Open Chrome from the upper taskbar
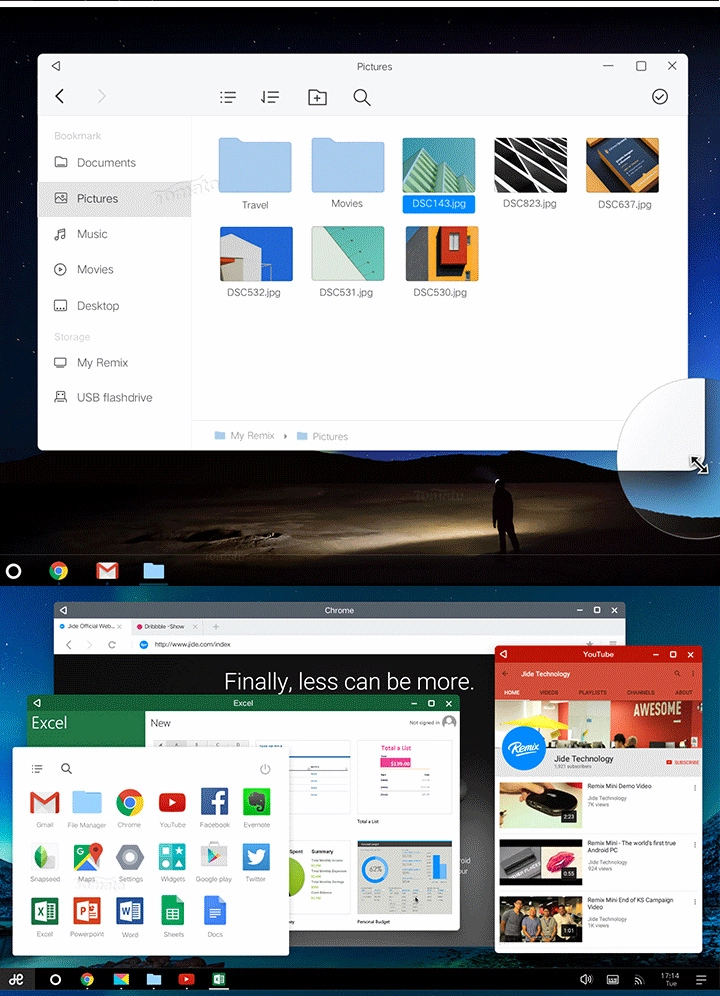Screen dimensions: 720x996 tap(58, 571)
